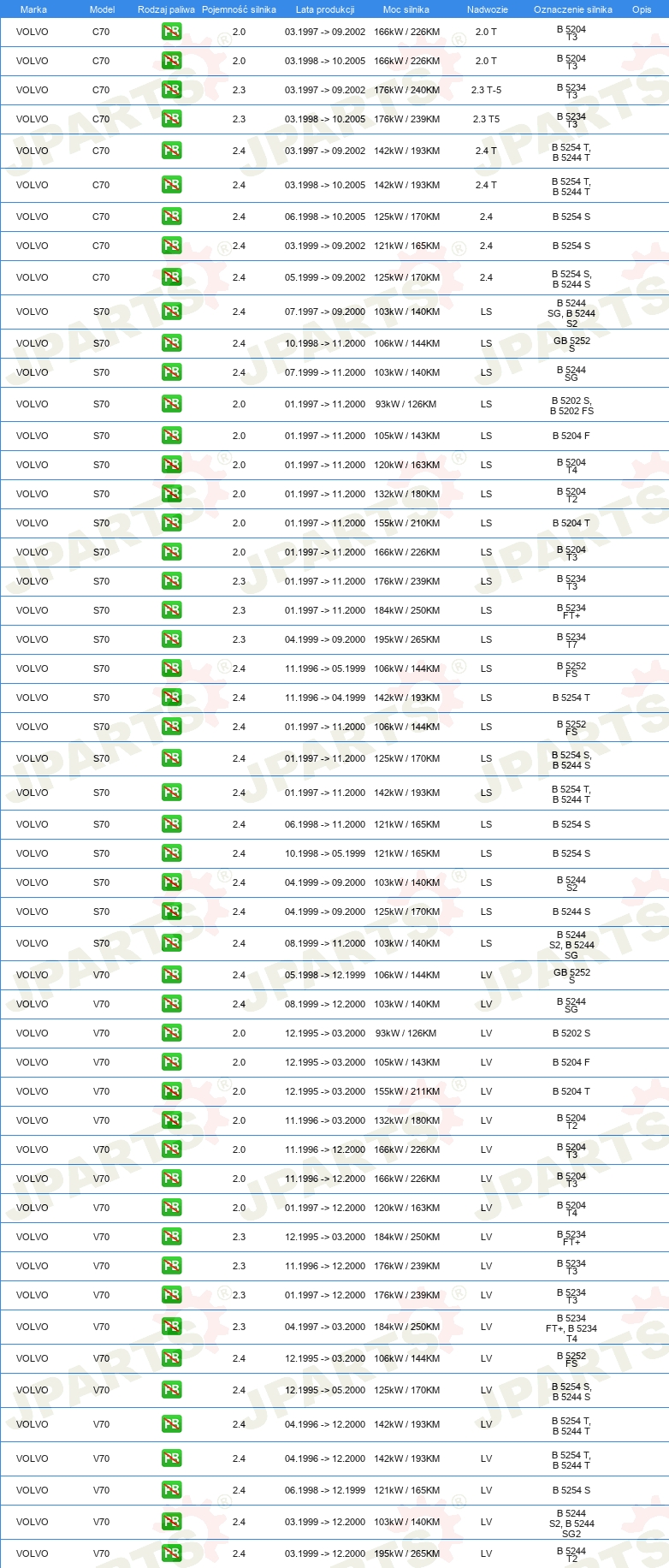This screenshot has height=1568, width=669.
Task: Select the 'B 5244 T2' engine code cell
Action: (571, 1554)
